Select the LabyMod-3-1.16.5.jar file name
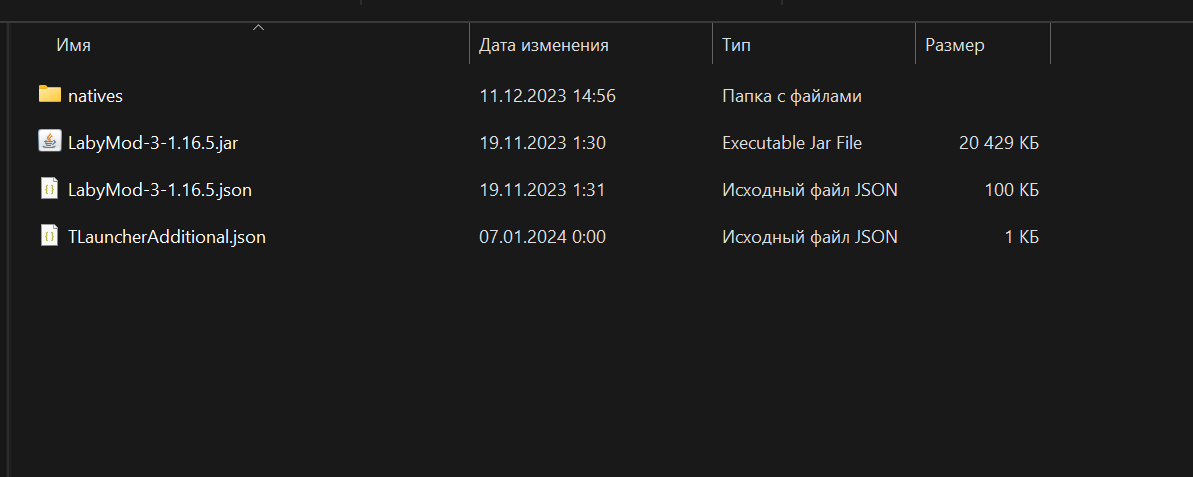The width and height of the screenshot is (1193, 477). point(153,143)
